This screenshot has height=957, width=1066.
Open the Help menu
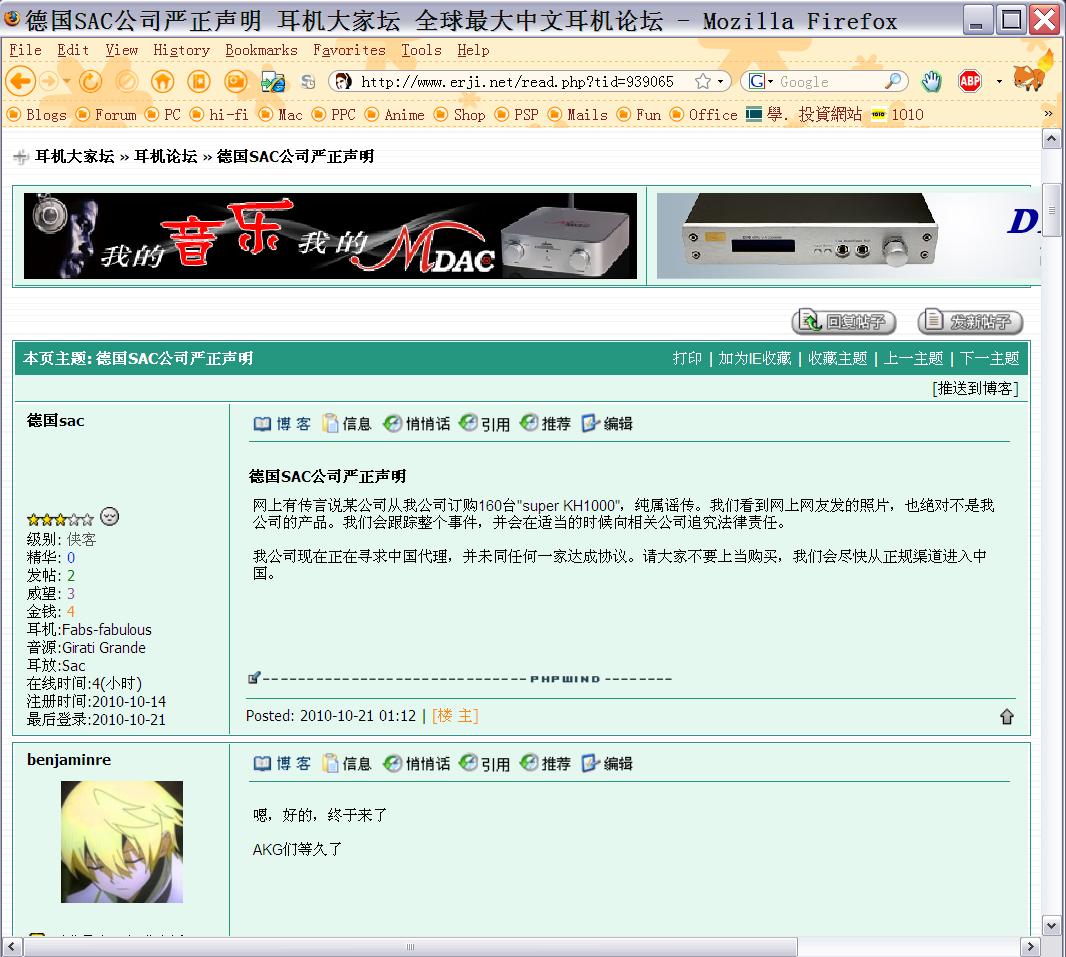pos(473,50)
